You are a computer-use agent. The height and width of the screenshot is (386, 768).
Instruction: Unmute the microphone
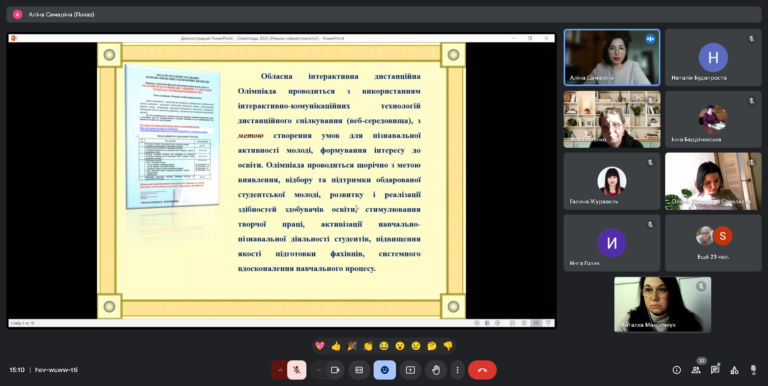click(x=297, y=370)
